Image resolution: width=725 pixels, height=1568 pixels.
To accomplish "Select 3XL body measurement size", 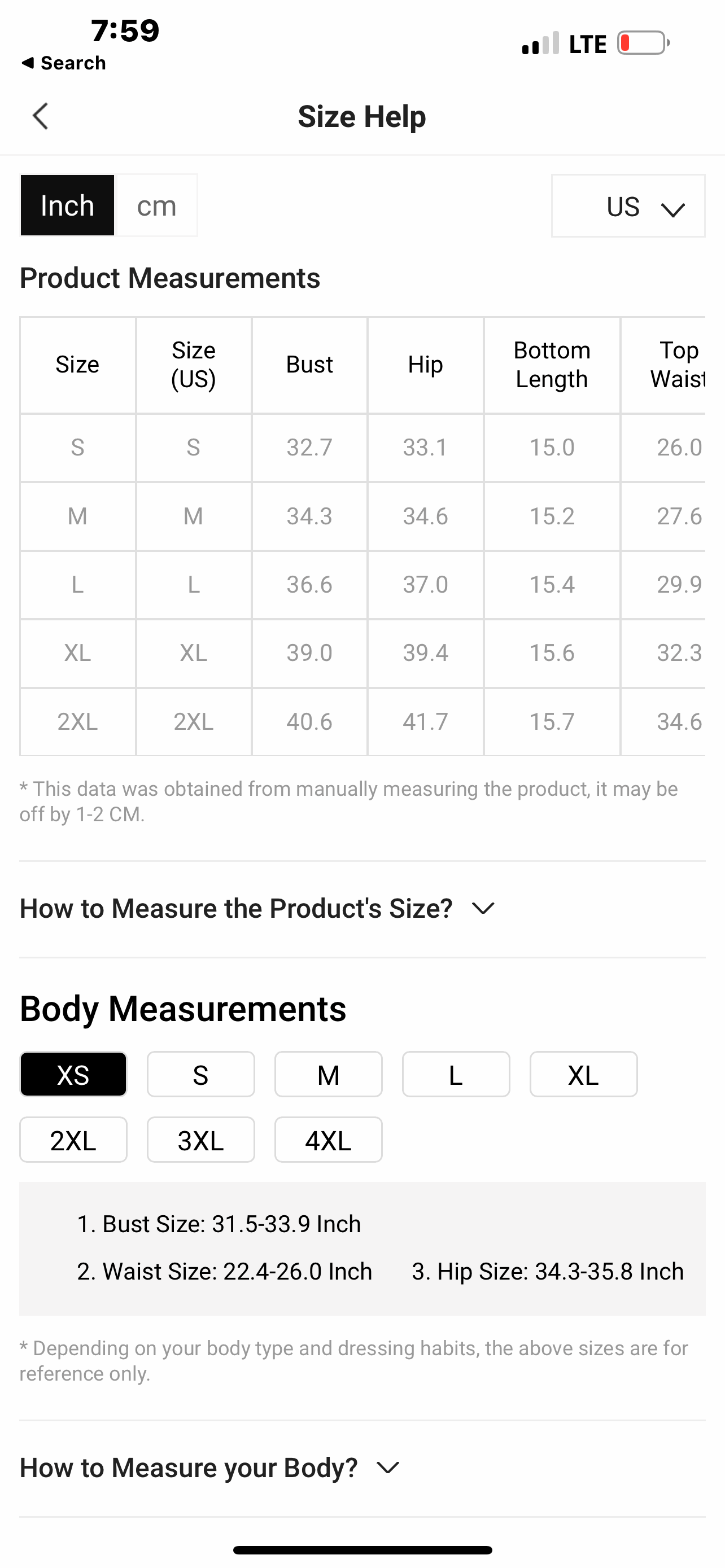I will pyautogui.click(x=201, y=1140).
